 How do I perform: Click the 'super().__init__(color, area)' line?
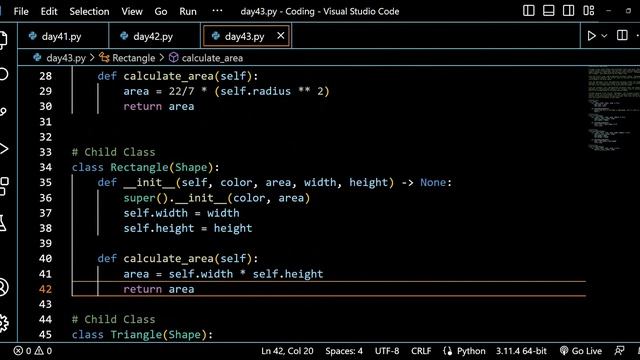(x=217, y=198)
